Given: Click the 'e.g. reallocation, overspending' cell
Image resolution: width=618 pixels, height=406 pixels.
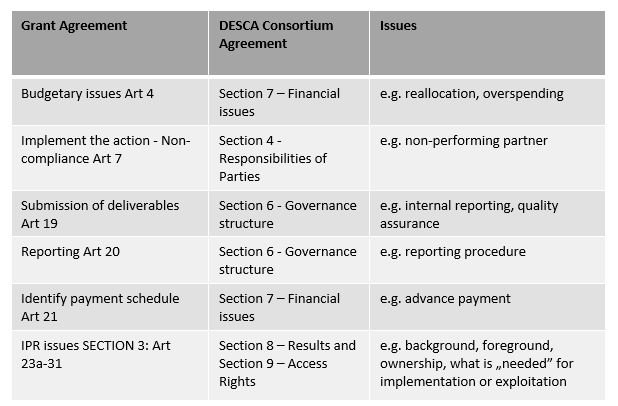Looking at the screenshot, I should pyautogui.click(x=472, y=94).
